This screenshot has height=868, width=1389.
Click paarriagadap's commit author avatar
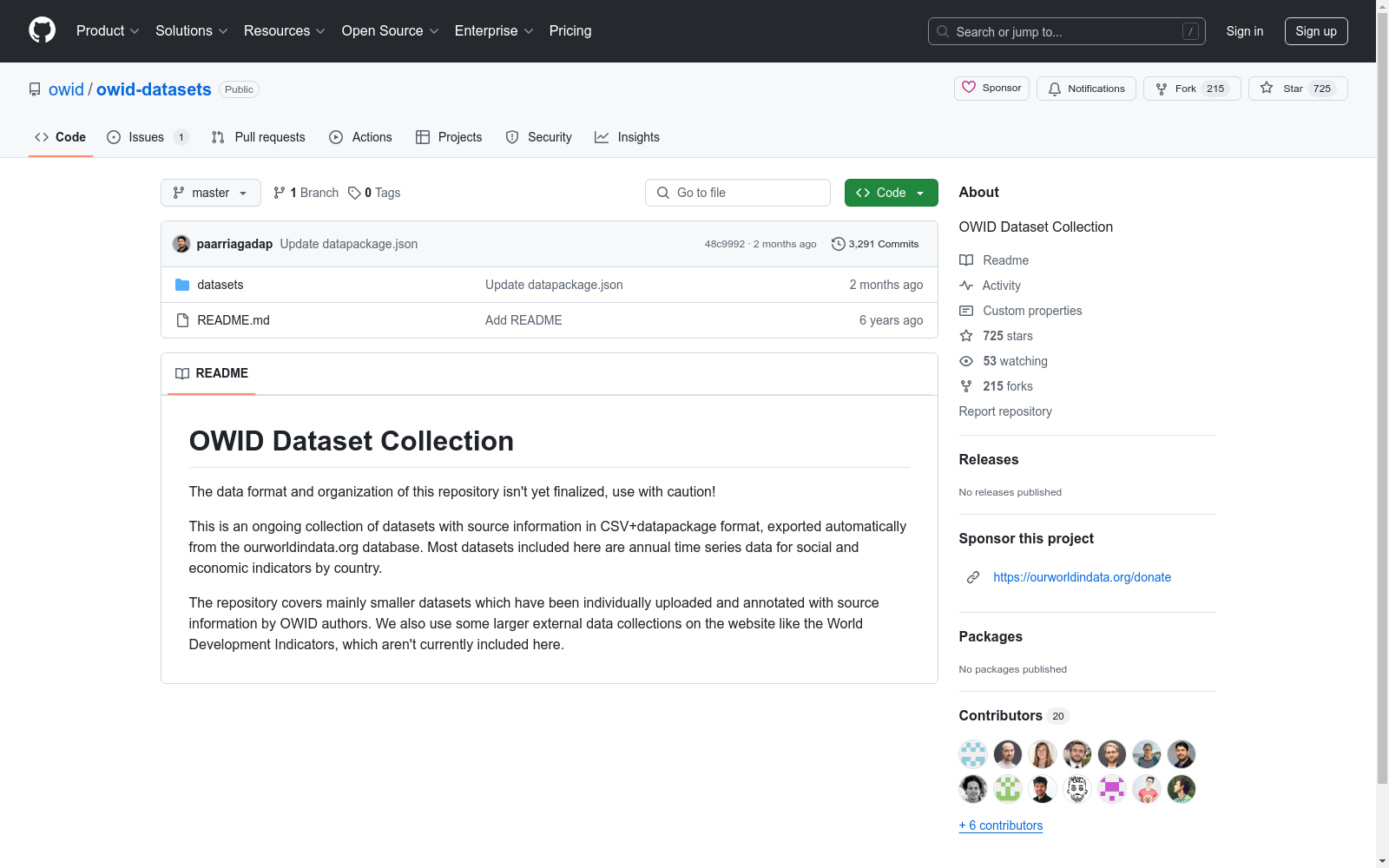click(181, 244)
